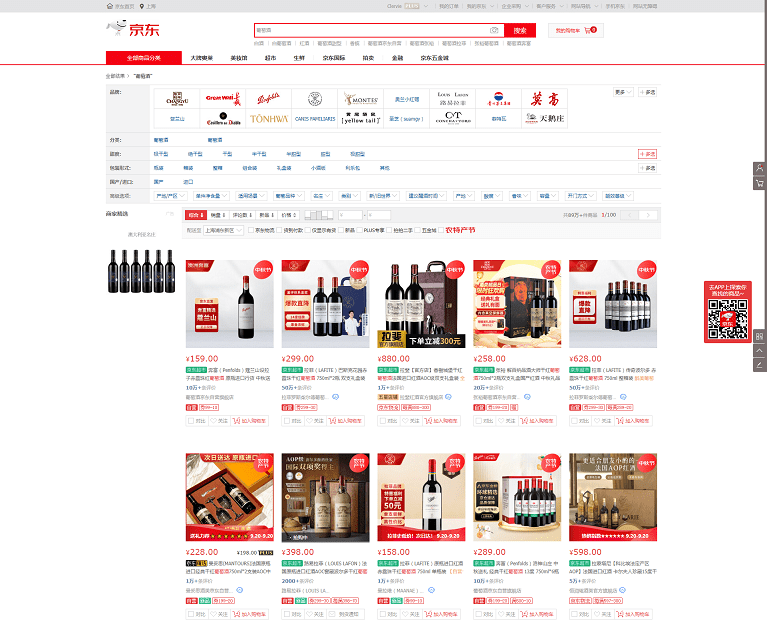Screen dimensions: 767x628
Task: Open the 上海 delivery area dropdown
Action: click(224, 230)
